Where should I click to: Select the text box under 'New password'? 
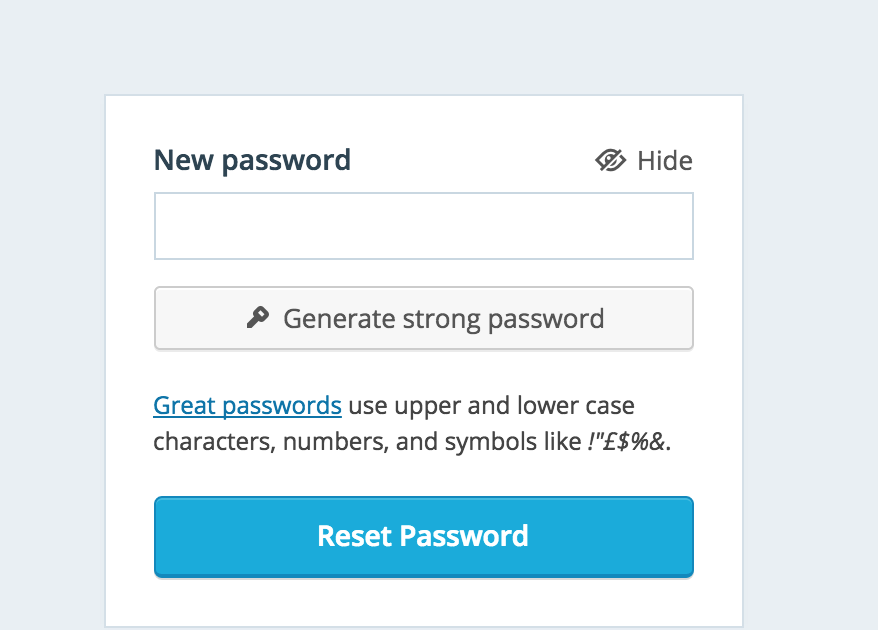pos(424,226)
